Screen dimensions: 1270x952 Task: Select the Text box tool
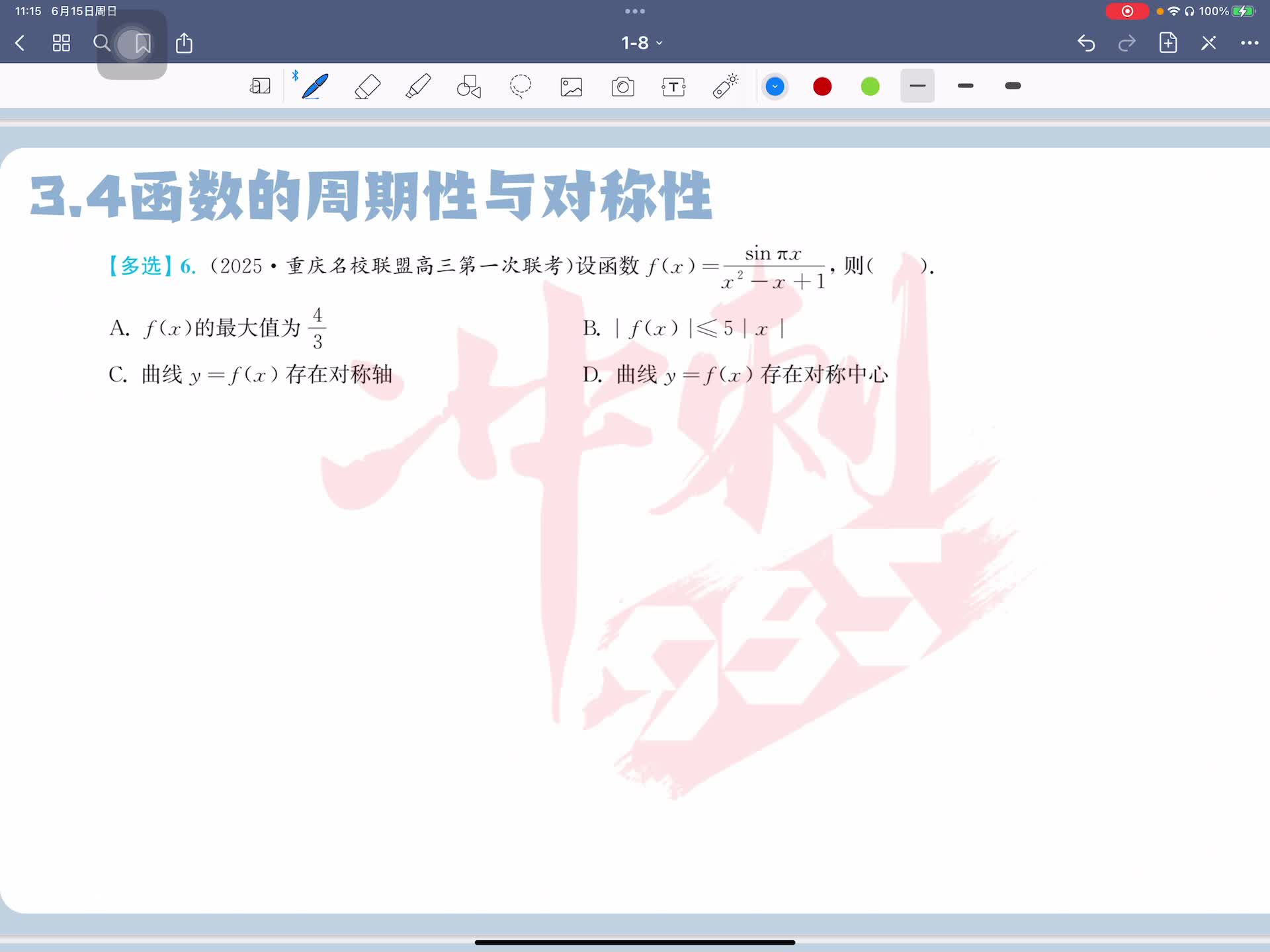click(673, 87)
